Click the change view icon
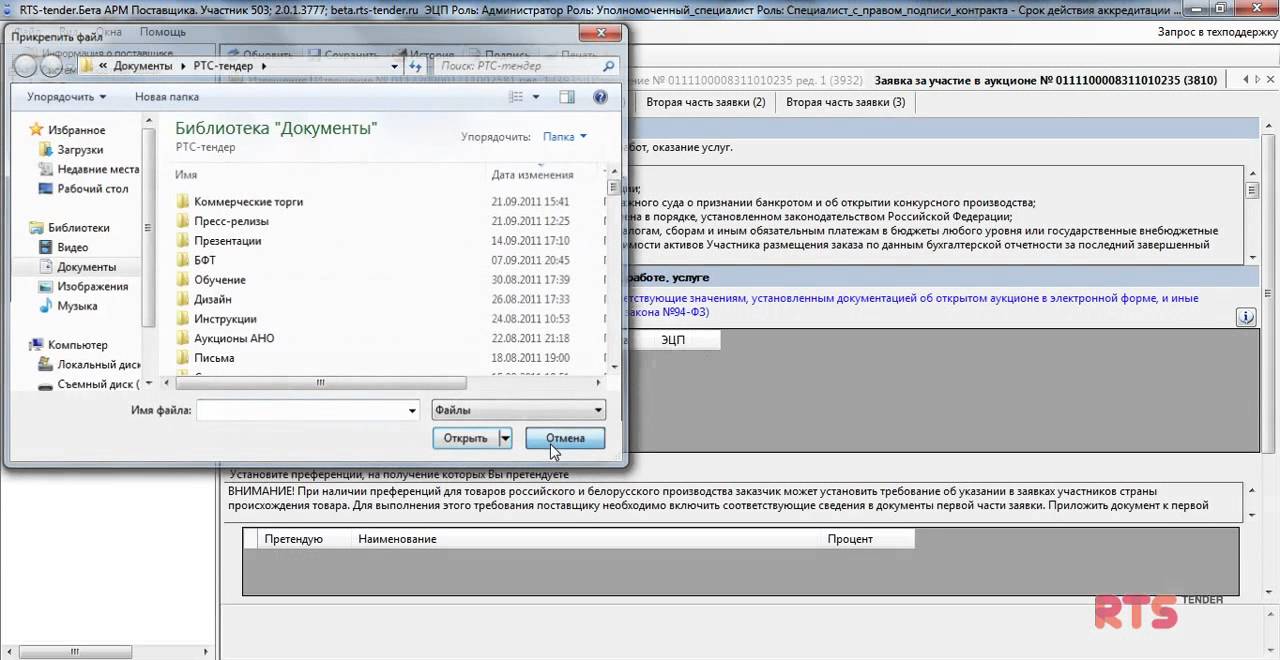1280x660 pixels. click(x=516, y=97)
